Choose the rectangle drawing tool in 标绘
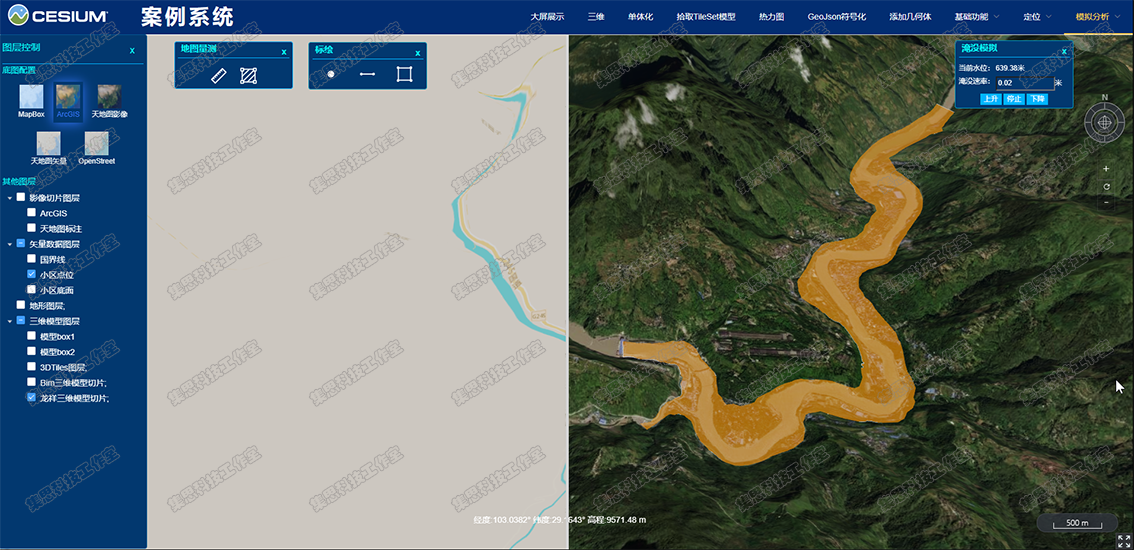Screen dimensions: 1134x550 tap(404, 75)
